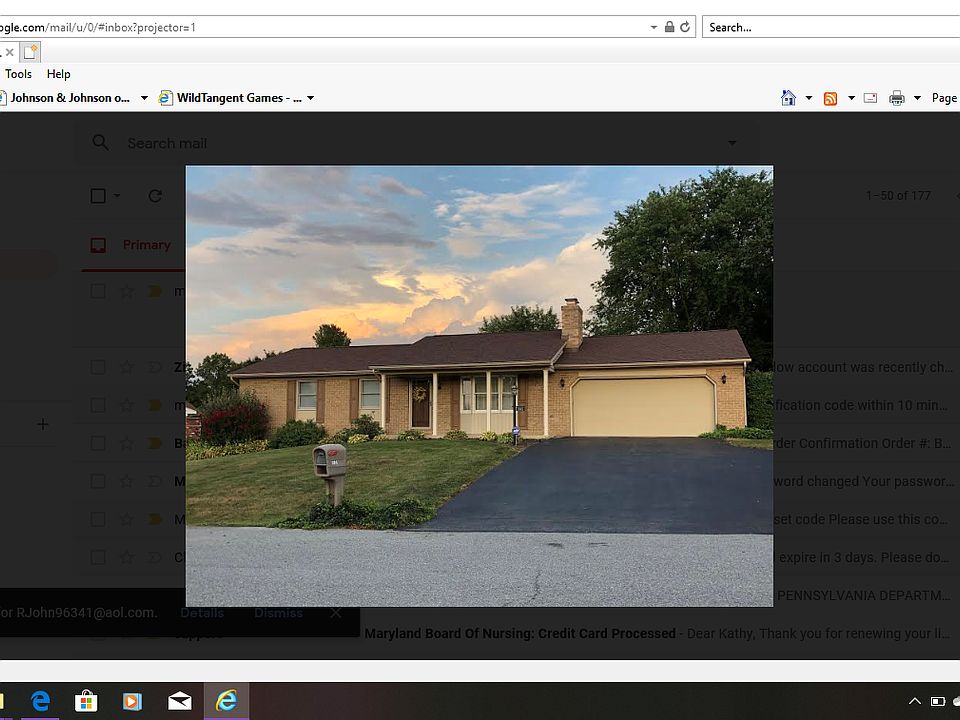
Task: Select the checkbox next to the first email
Action: pyautogui.click(x=97, y=290)
